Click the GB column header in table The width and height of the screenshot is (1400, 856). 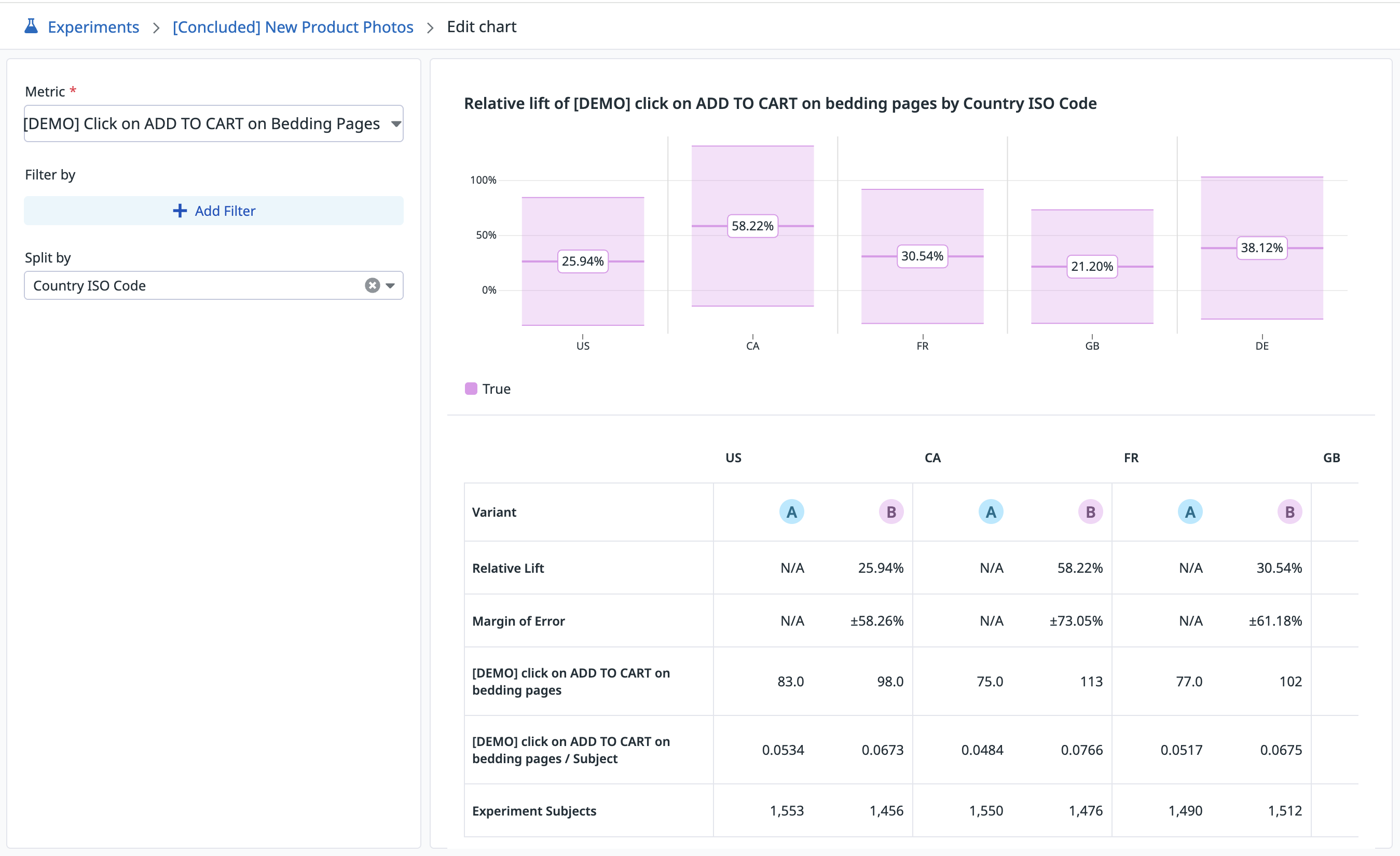tap(1330, 458)
